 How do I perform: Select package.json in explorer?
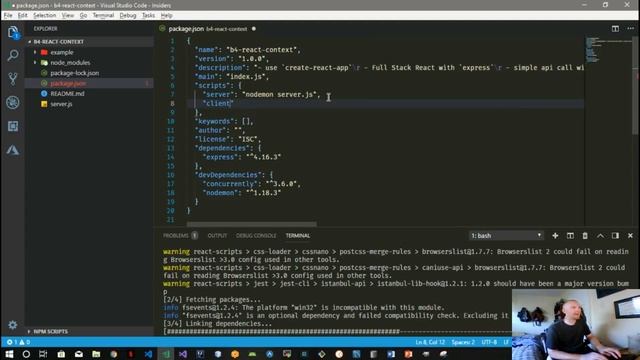point(89,83)
